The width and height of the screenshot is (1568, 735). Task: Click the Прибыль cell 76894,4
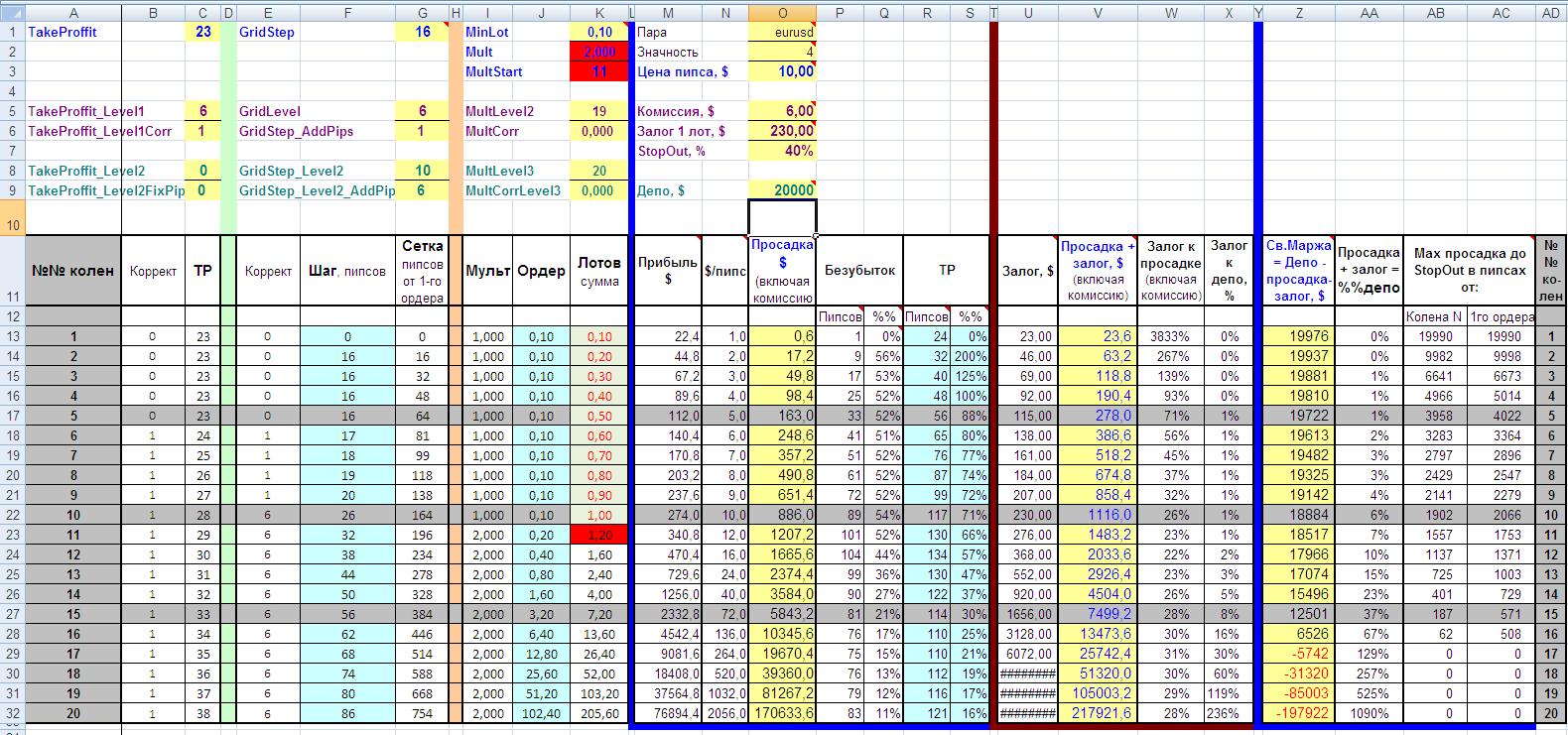(668, 713)
